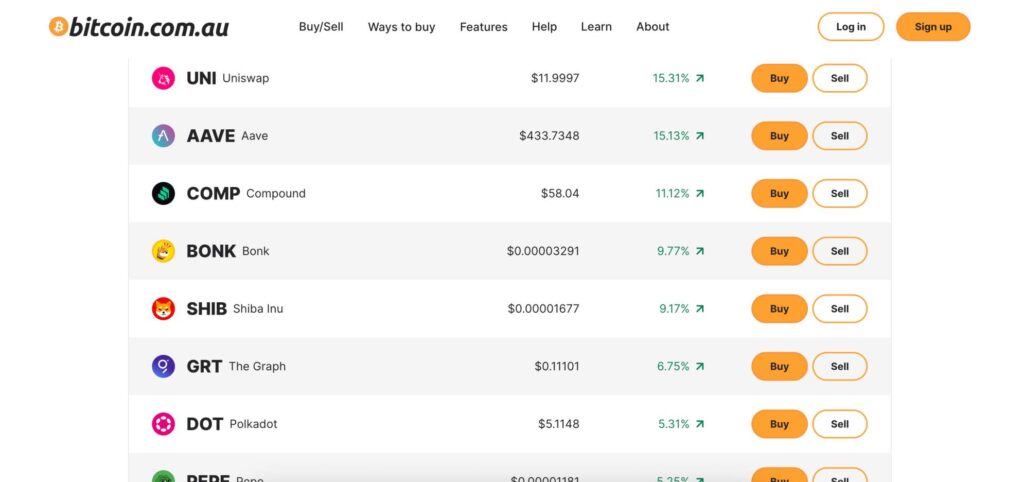Sell AAVE
The image size is (1024, 482).
click(840, 136)
